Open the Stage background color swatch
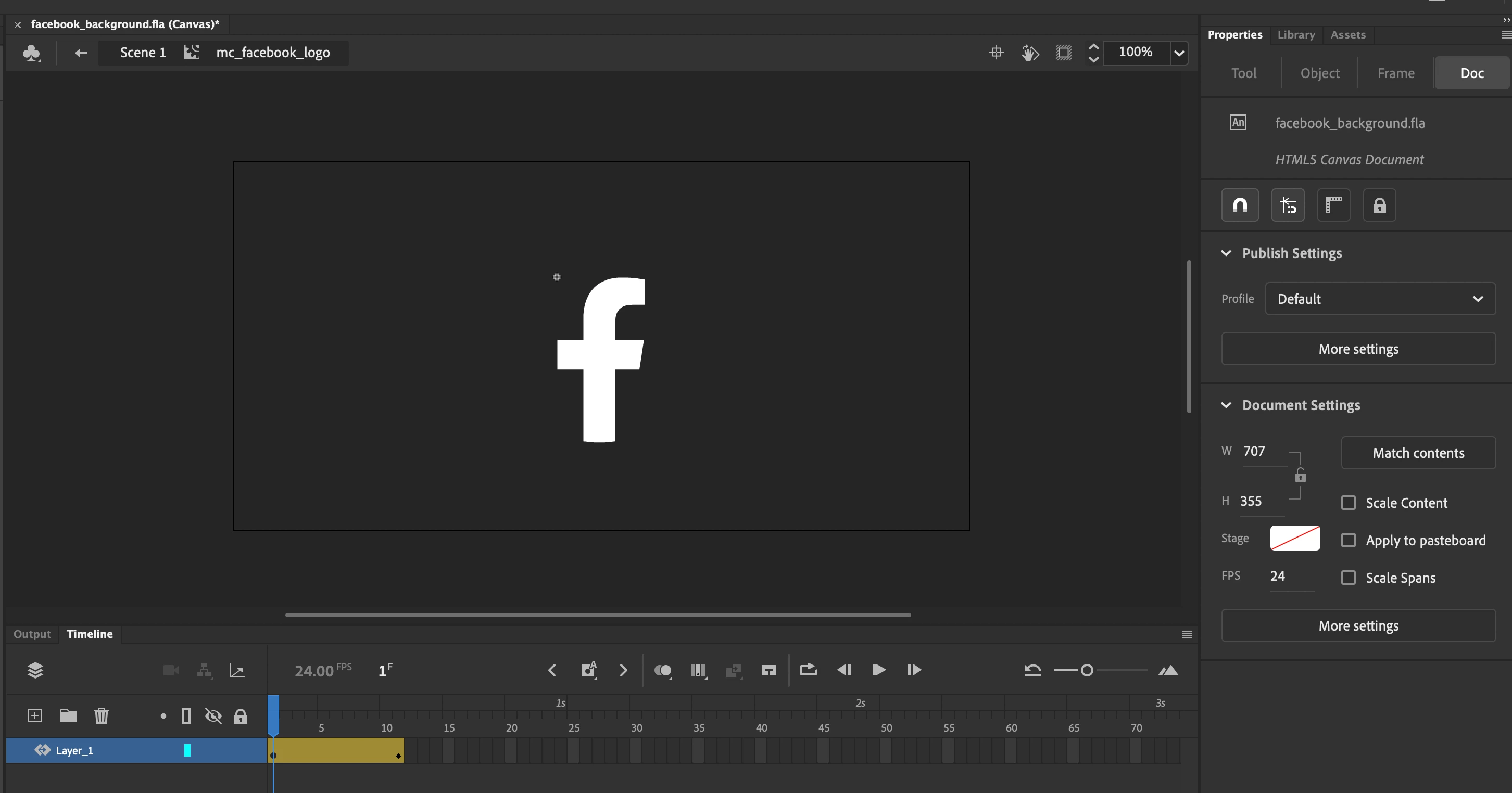Viewport: 1512px width, 793px height. (1295, 539)
